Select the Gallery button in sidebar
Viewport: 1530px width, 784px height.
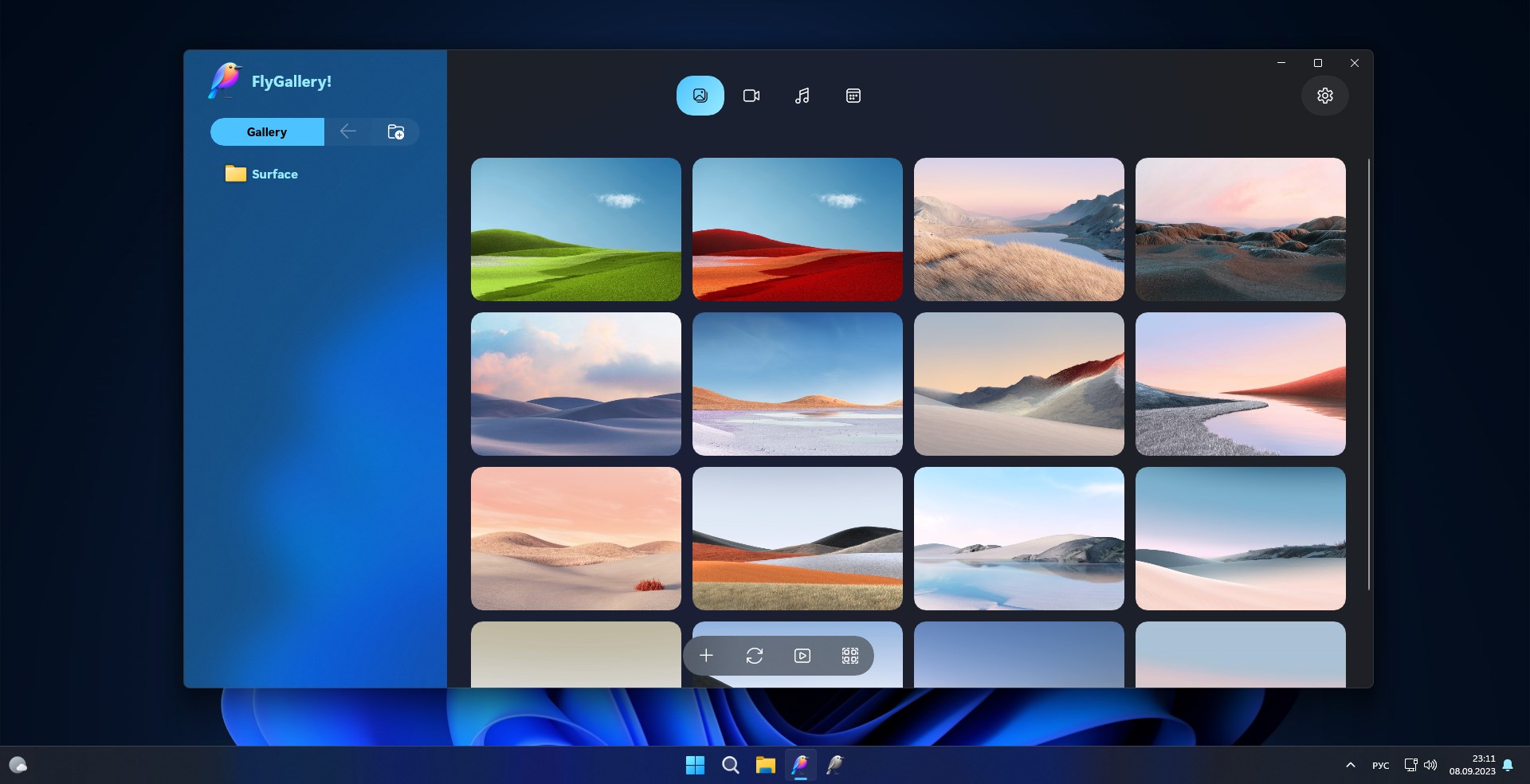click(267, 131)
